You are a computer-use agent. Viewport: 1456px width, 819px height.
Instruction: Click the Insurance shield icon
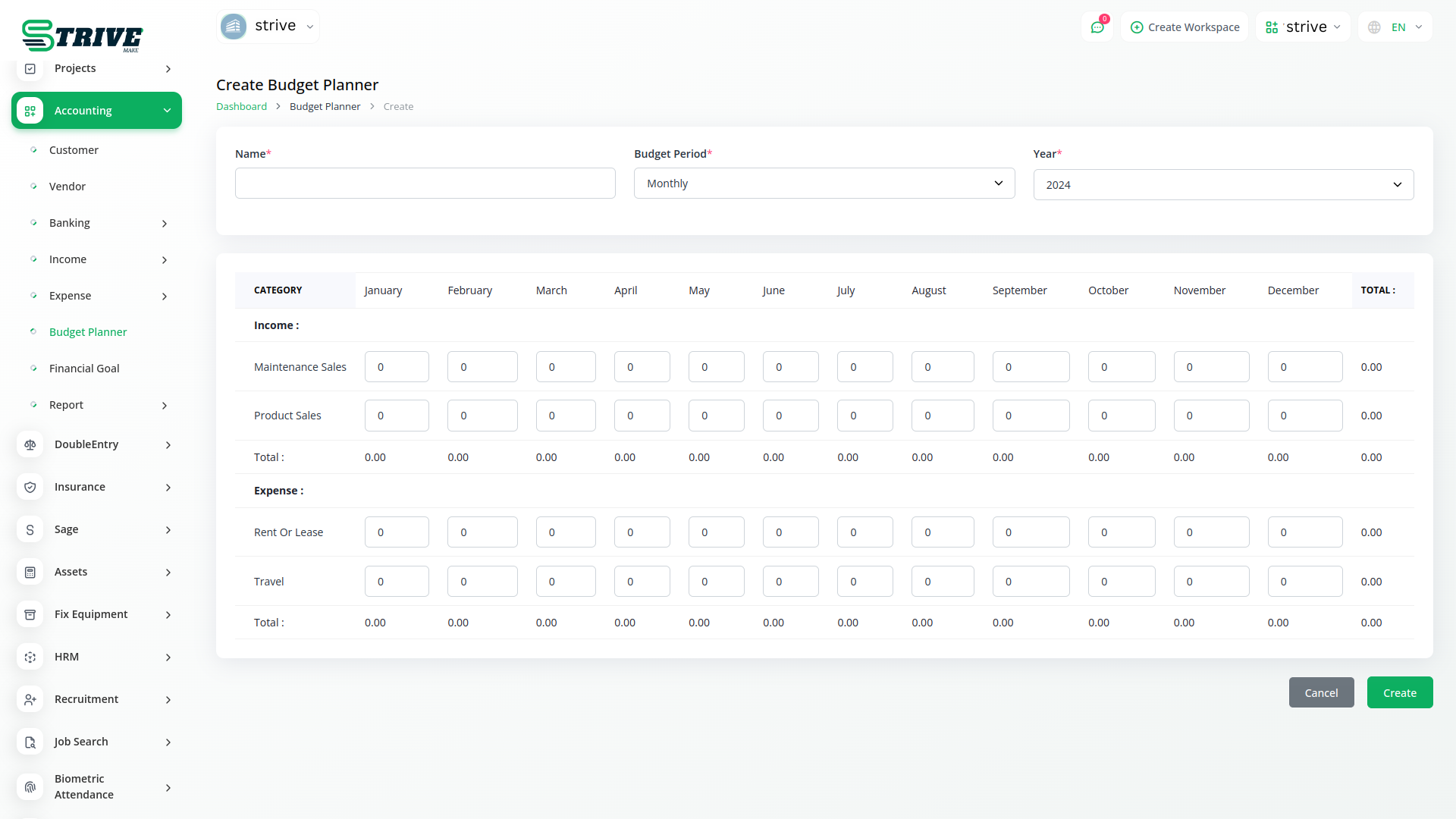(x=30, y=487)
